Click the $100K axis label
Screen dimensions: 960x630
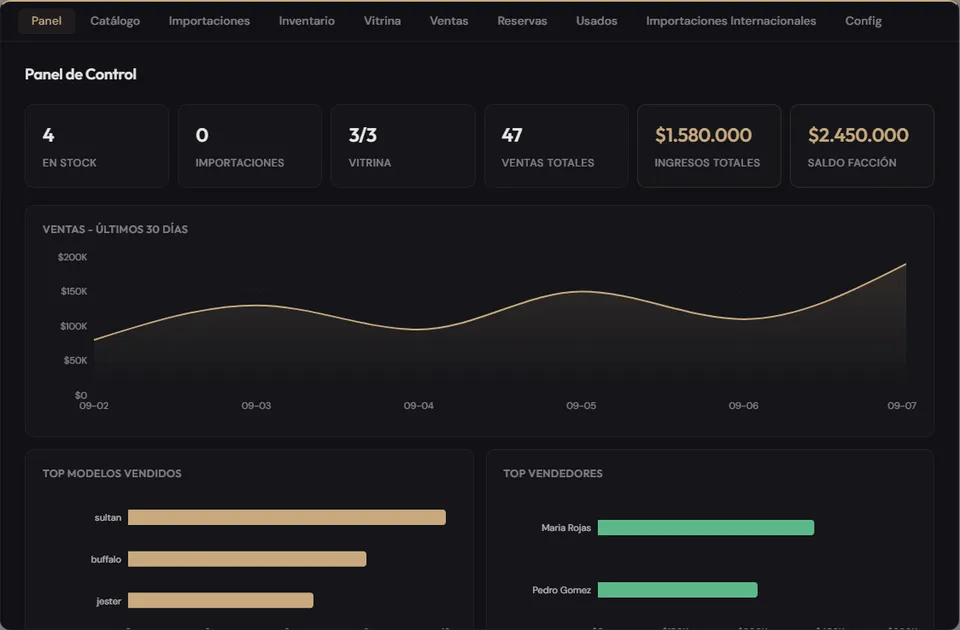tap(73, 326)
